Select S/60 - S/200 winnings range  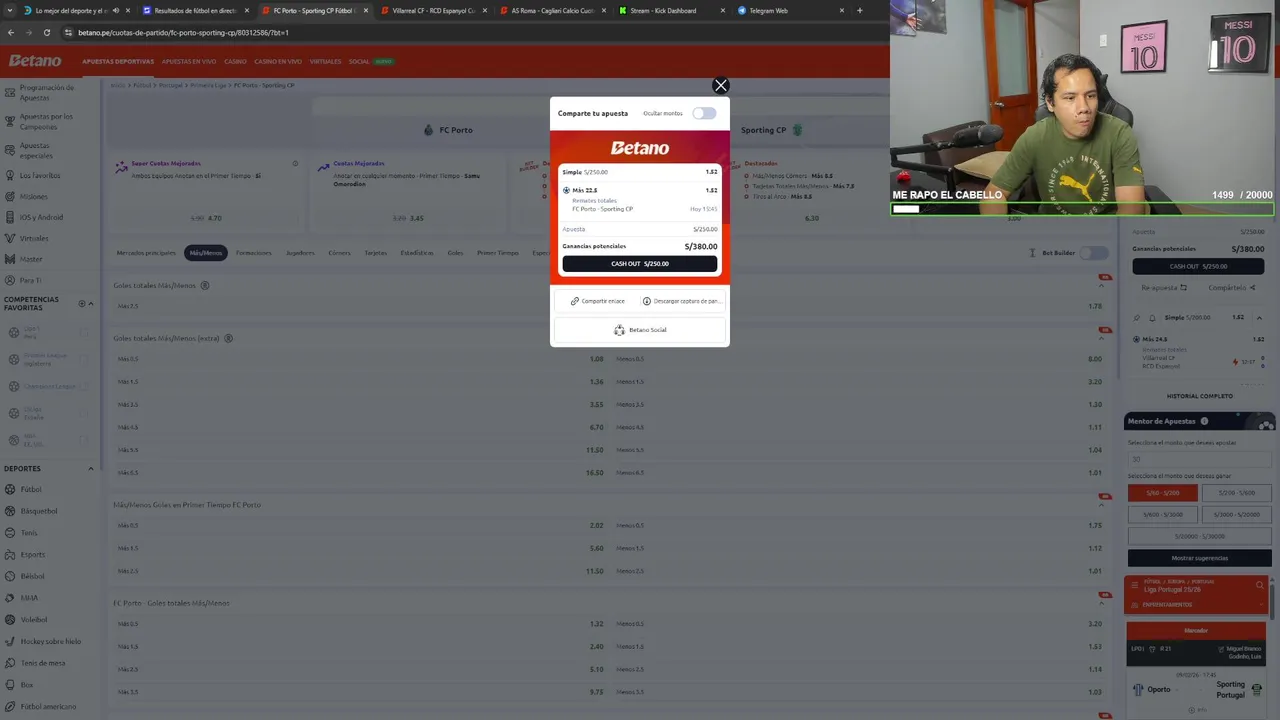[x=1162, y=493]
